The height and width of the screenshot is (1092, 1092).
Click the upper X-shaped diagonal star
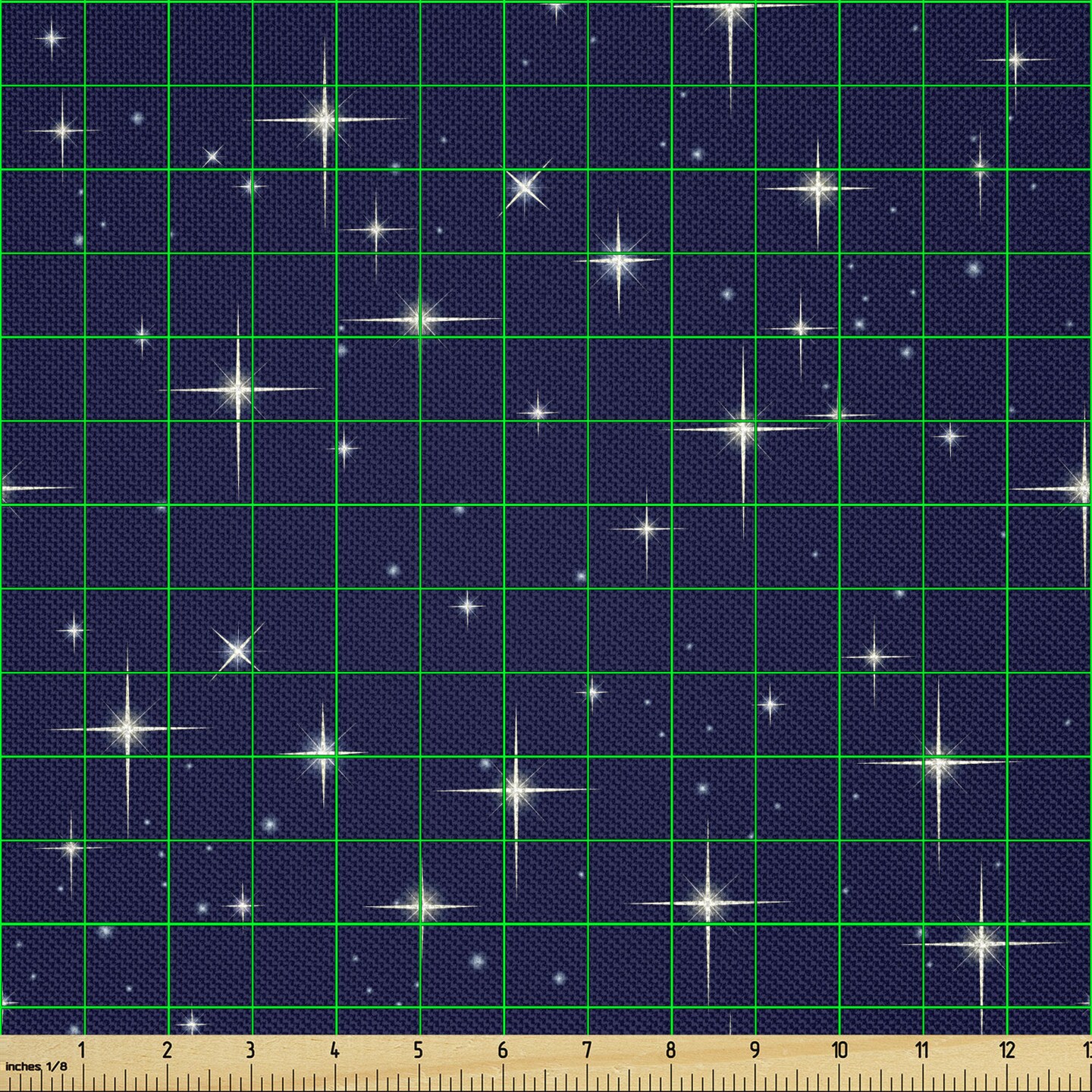(524, 186)
